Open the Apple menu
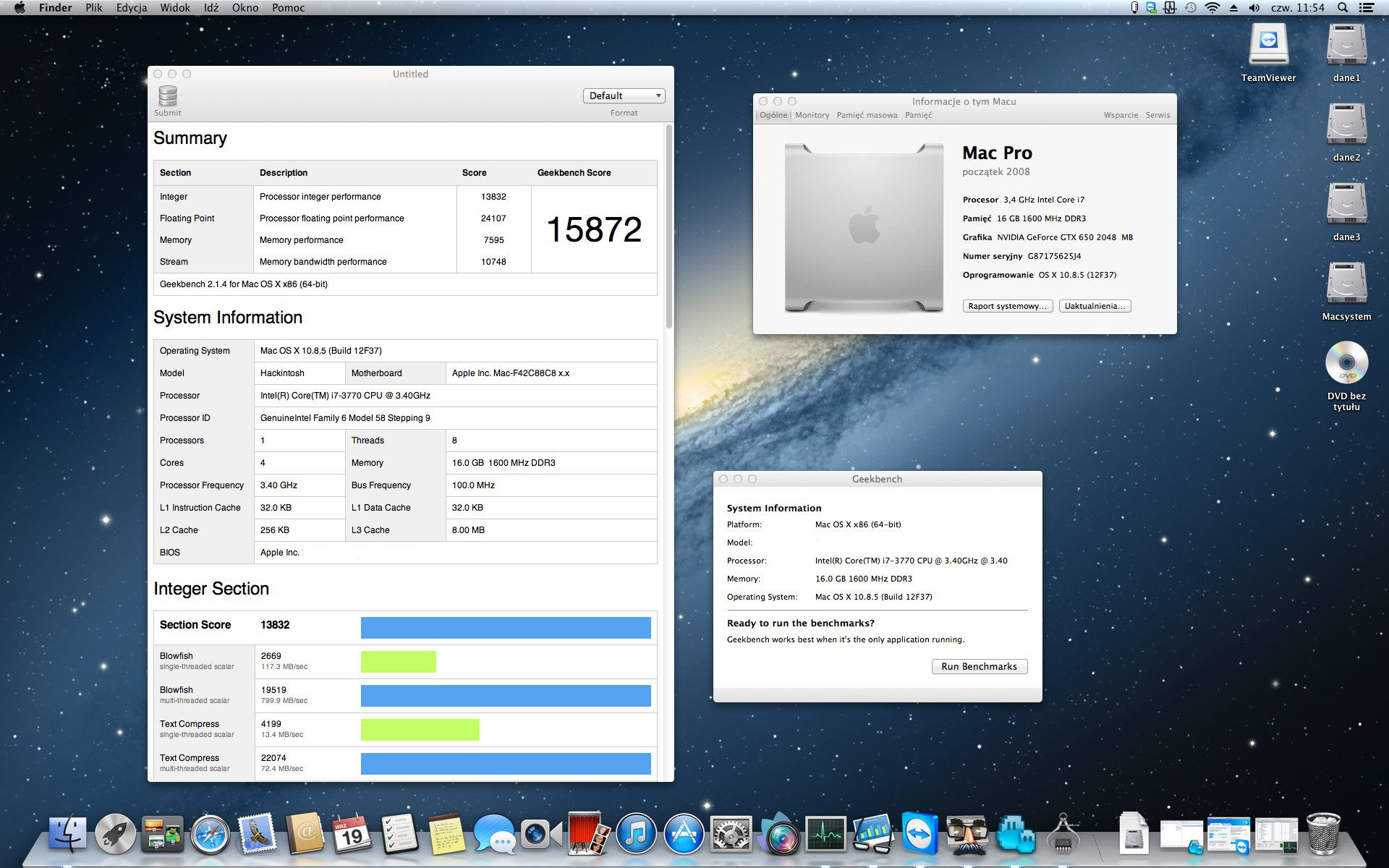1389x868 pixels. (x=20, y=8)
